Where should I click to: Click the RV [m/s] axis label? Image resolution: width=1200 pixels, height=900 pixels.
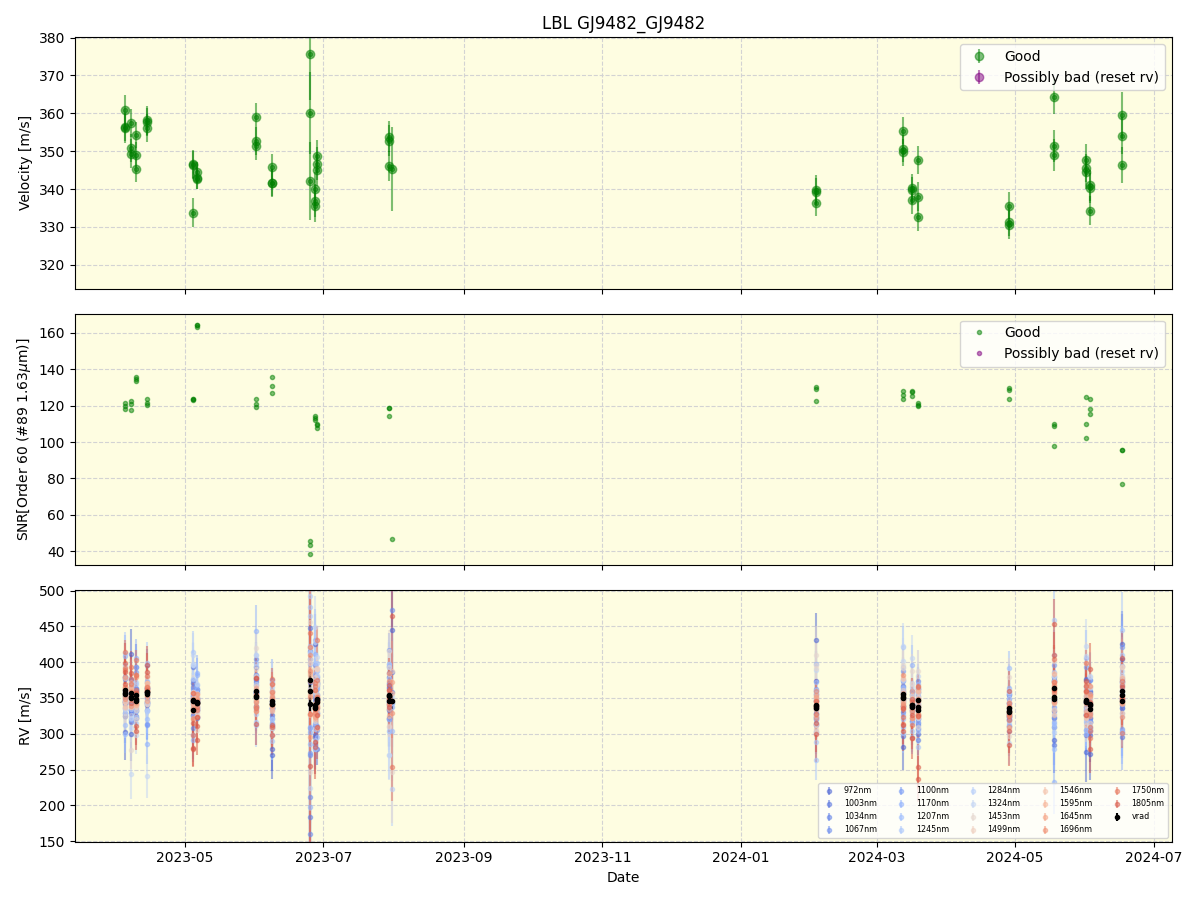25,716
